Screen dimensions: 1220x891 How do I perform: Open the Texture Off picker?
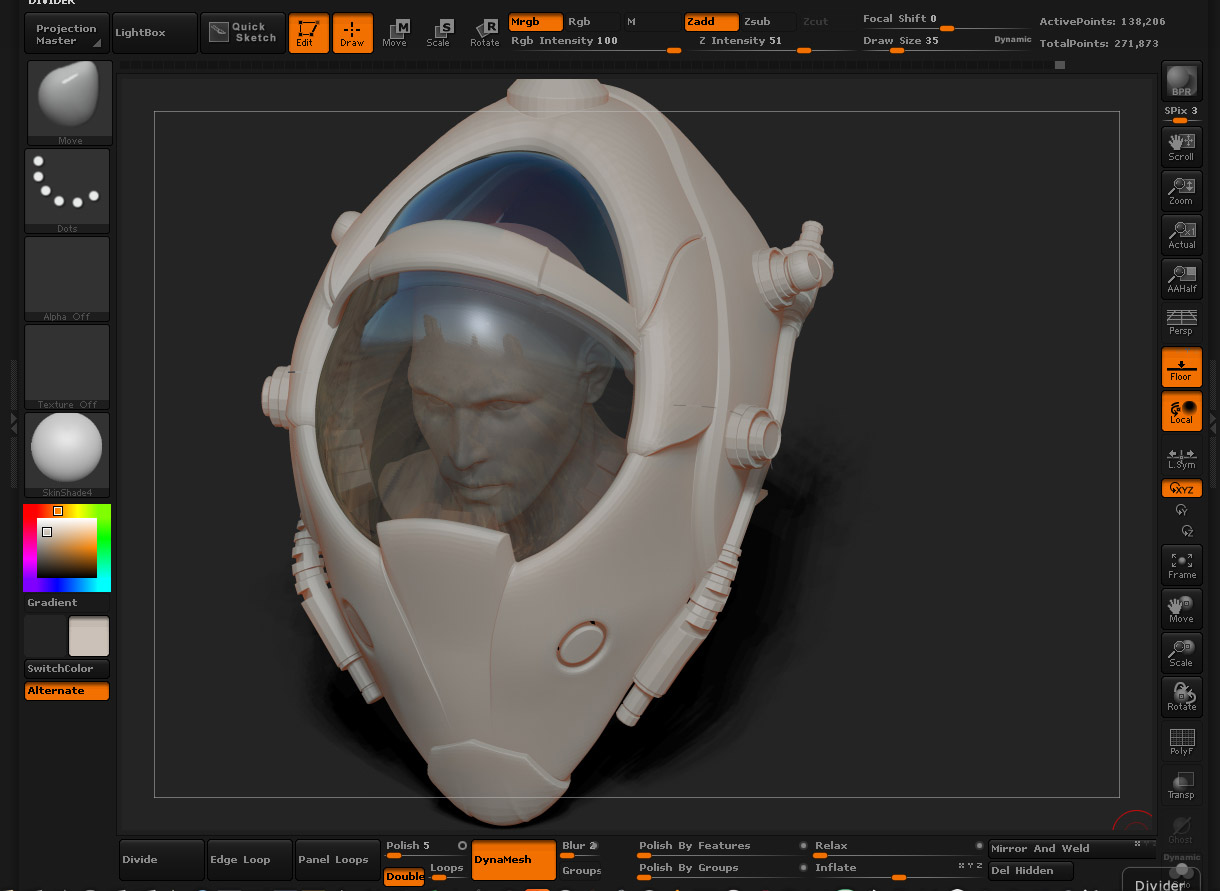67,367
